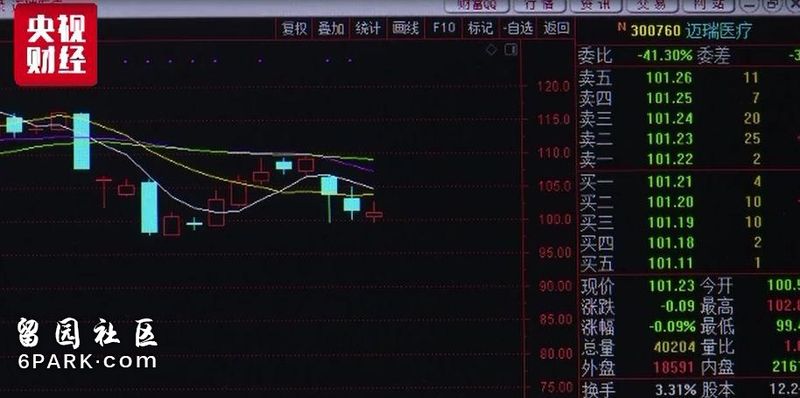Click the tall cyan candlestick near 115
Screen dimensions: 800x398
[x=81, y=141]
